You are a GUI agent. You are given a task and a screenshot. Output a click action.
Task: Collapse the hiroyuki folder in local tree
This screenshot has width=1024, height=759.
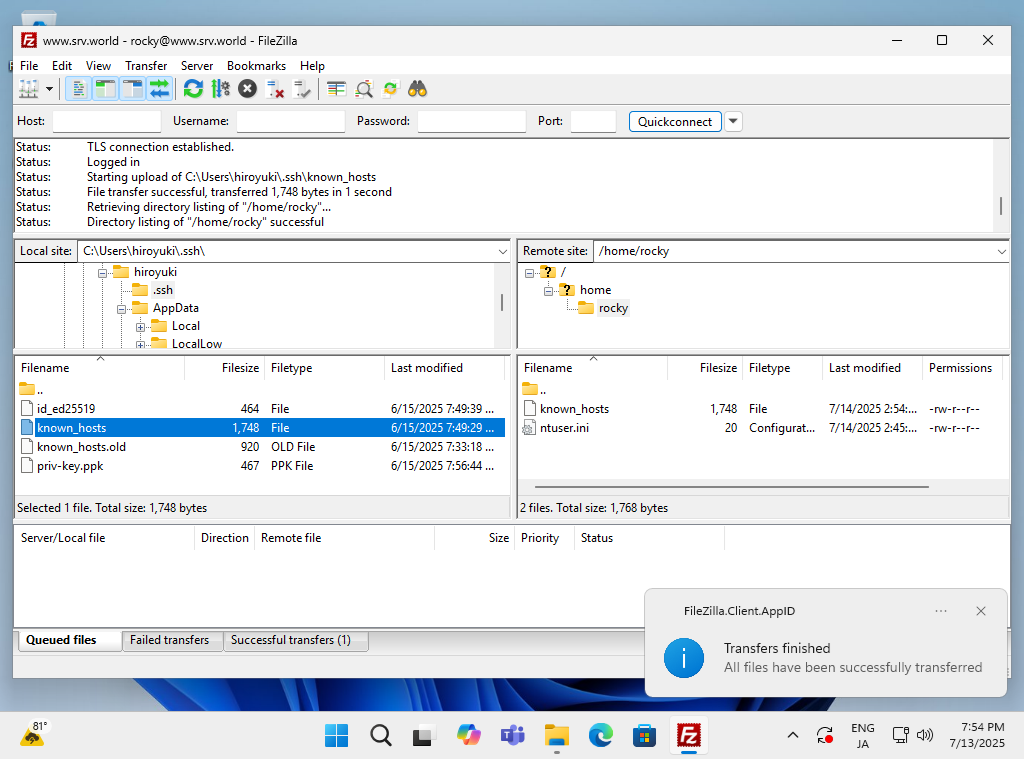[x=103, y=273]
